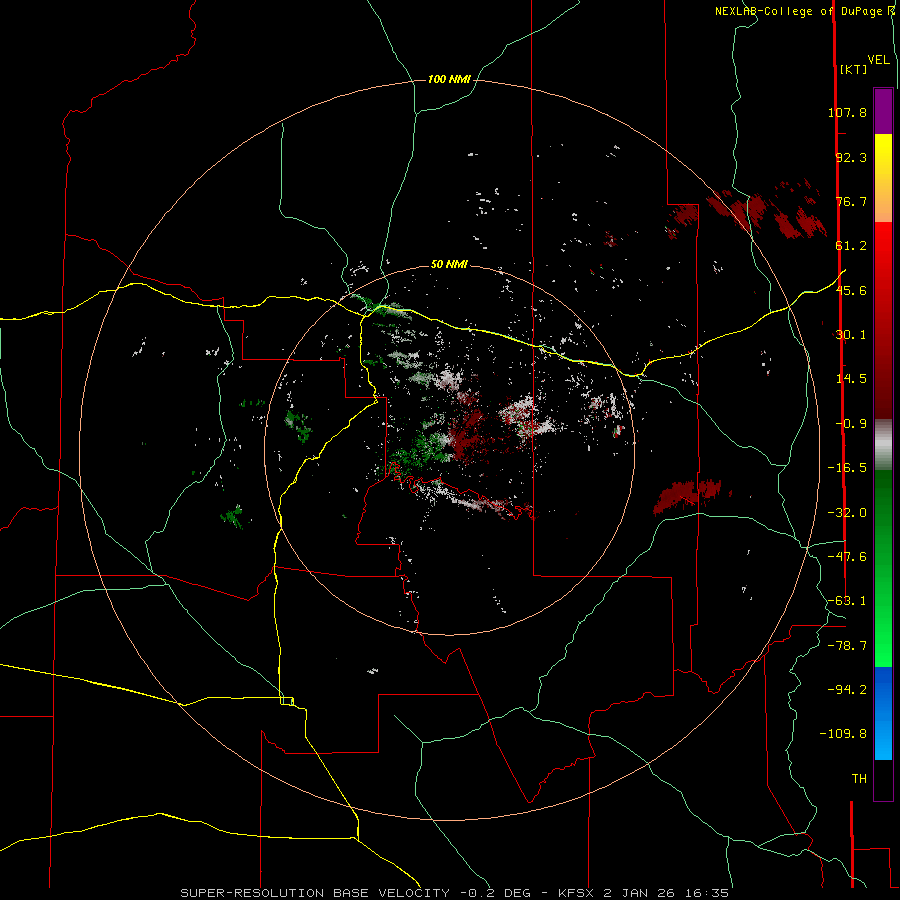Click the 100 NMI range ring label
Viewport: 900px width, 900px height.
[x=449, y=79]
